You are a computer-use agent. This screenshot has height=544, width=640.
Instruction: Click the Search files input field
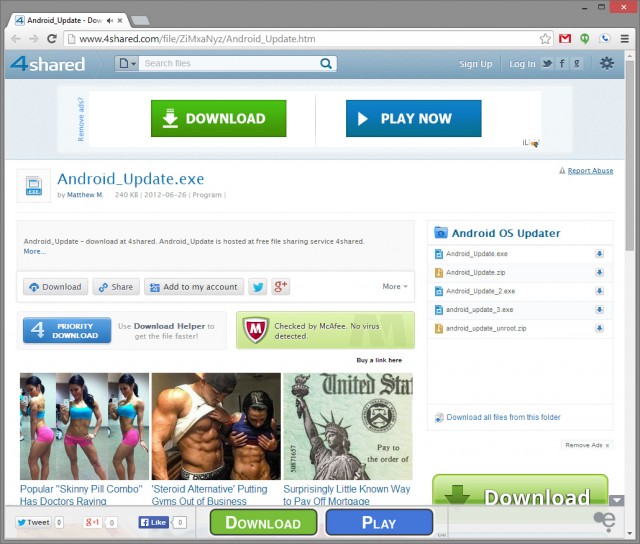point(227,63)
